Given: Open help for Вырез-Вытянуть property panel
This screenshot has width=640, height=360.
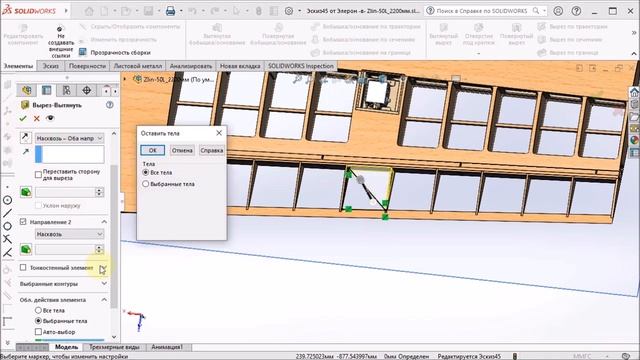Looking at the screenshot, I should pos(109,105).
